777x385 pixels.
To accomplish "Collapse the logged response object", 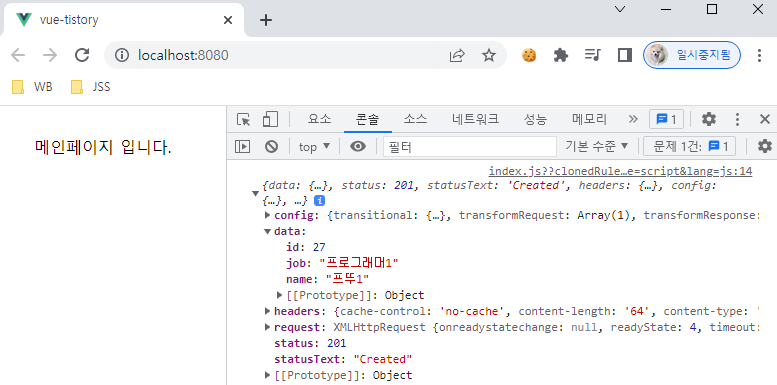I will 255,193.
